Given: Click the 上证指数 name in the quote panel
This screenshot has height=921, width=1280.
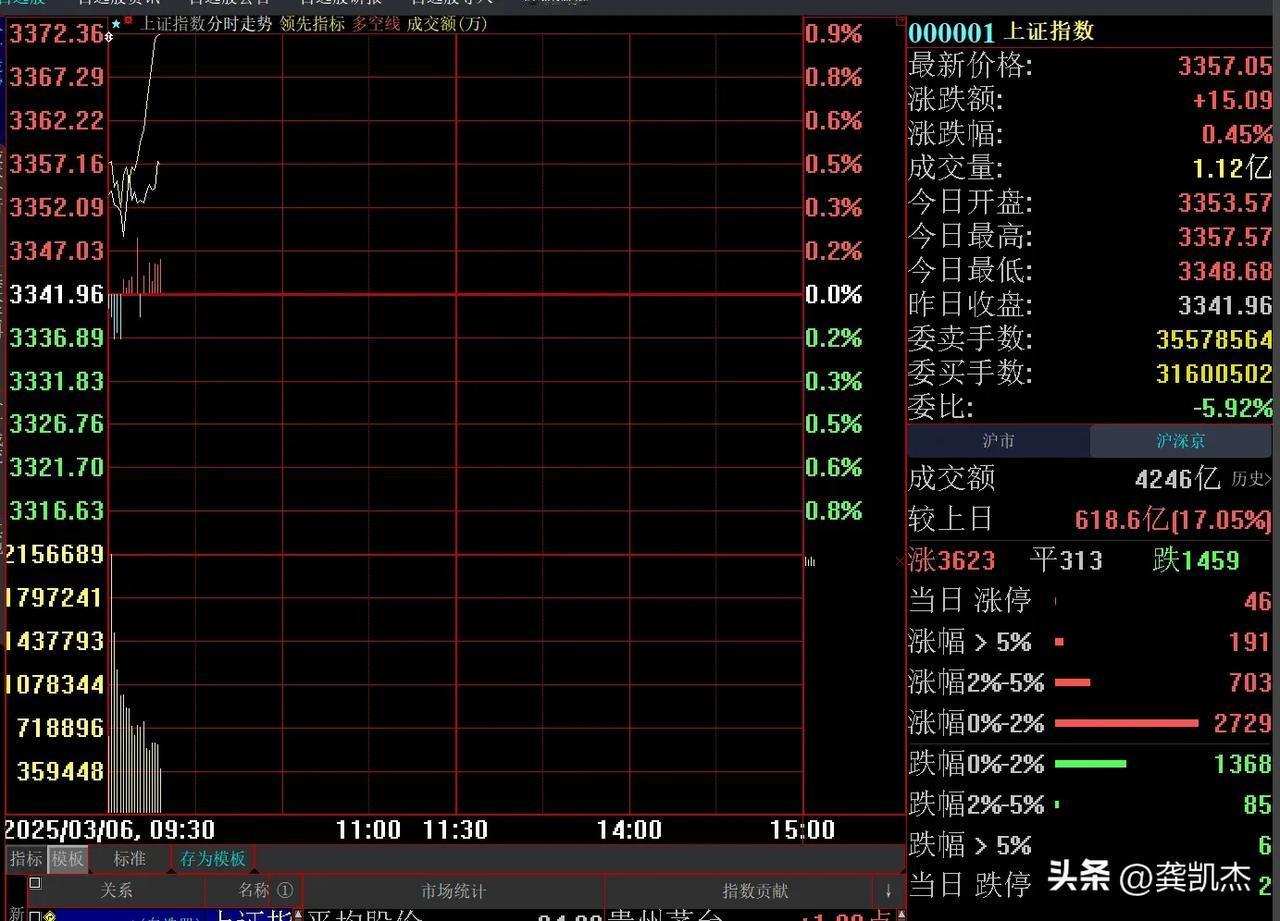Looking at the screenshot, I should coord(1048,32).
